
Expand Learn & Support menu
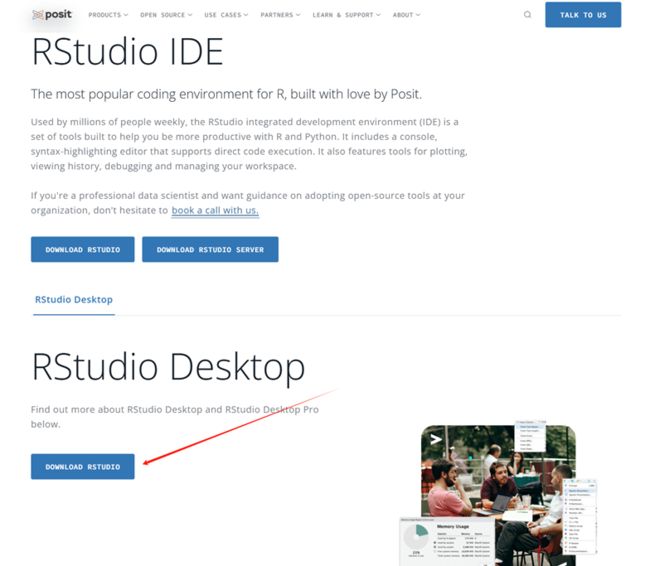tap(347, 15)
